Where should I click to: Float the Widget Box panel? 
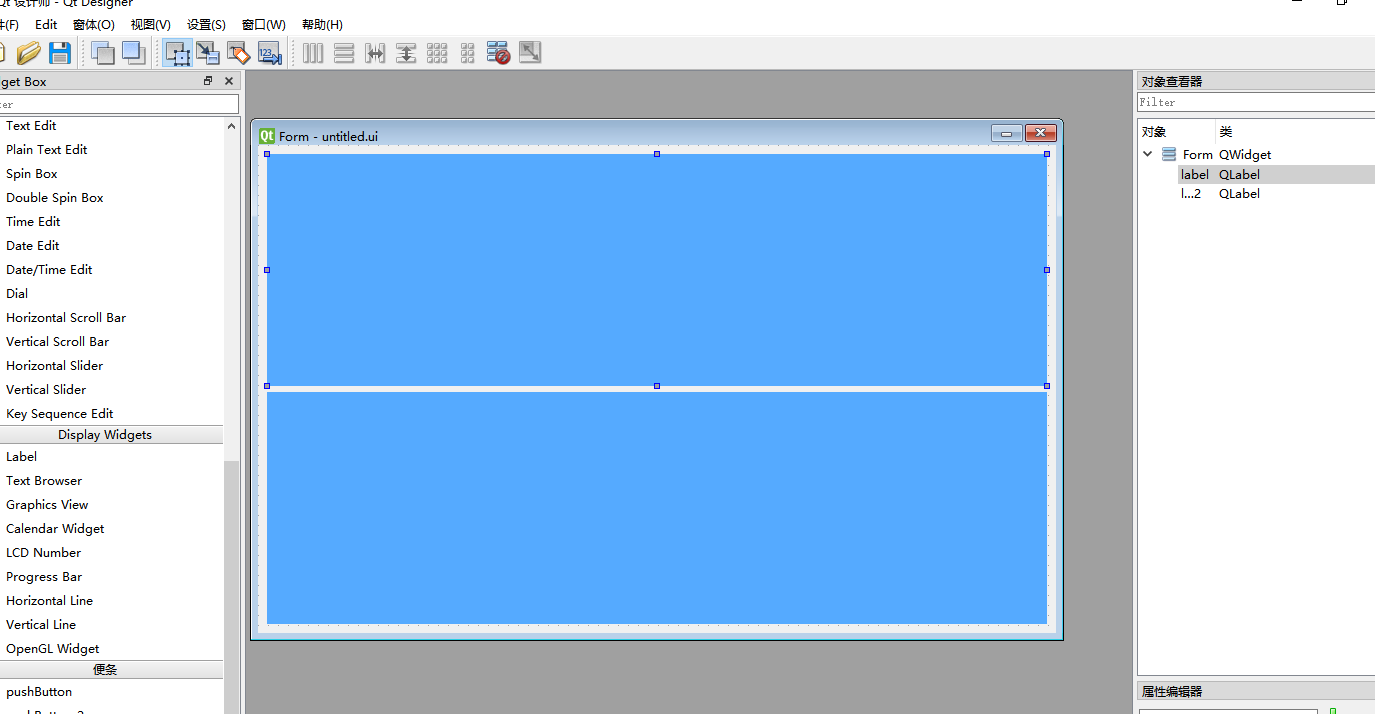pyautogui.click(x=208, y=81)
